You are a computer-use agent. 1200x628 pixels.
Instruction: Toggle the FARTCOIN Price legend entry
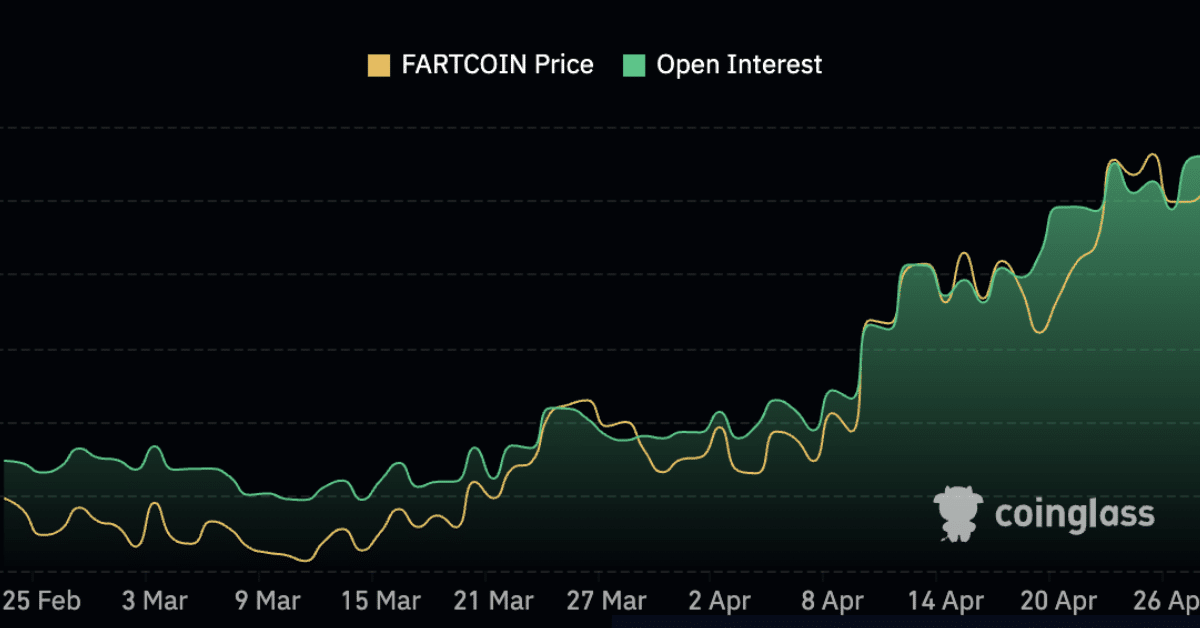click(x=480, y=66)
